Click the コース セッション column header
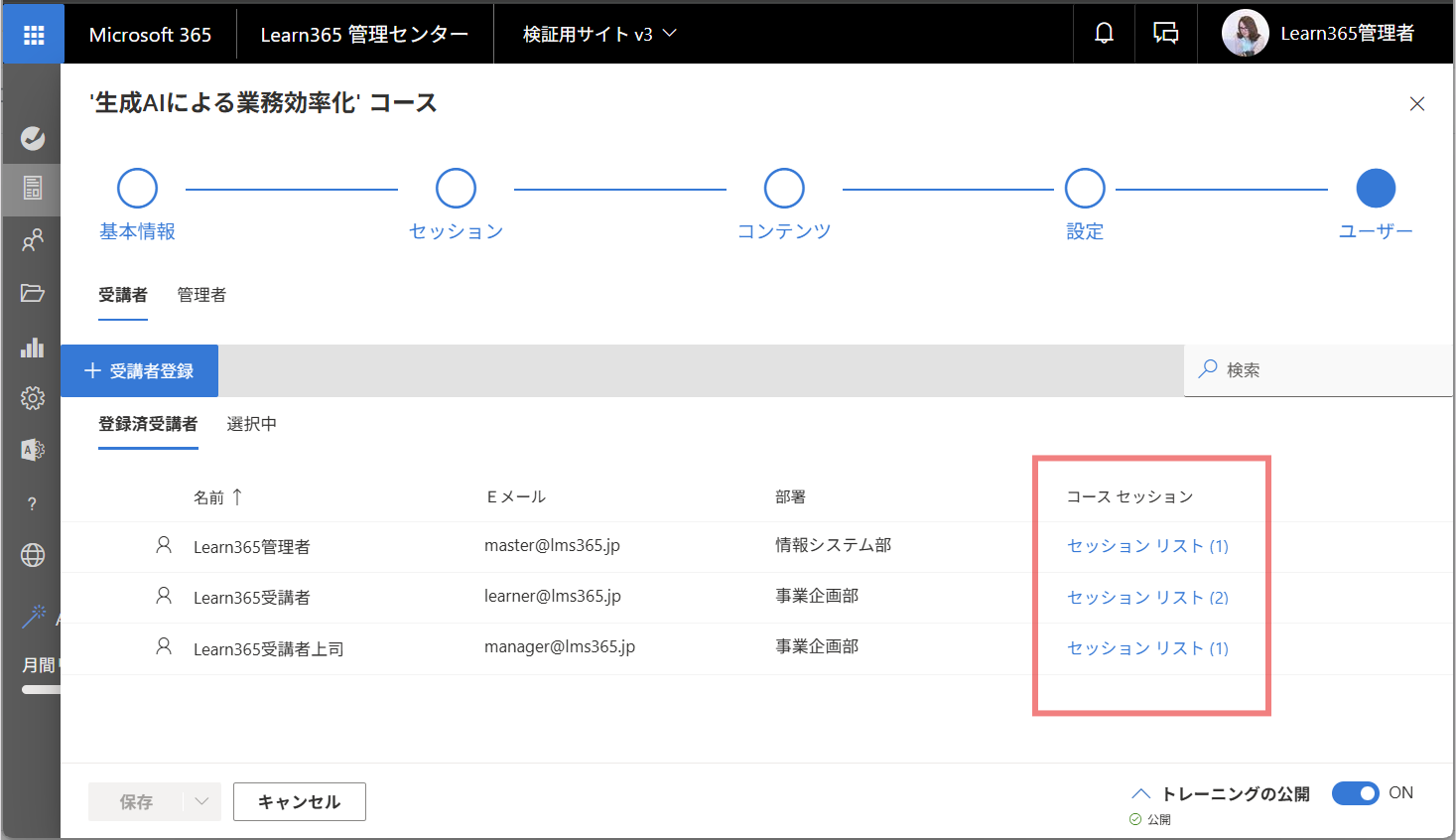Image resolution: width=1456 pixels, height=840 pixels. click(1129, 496)
